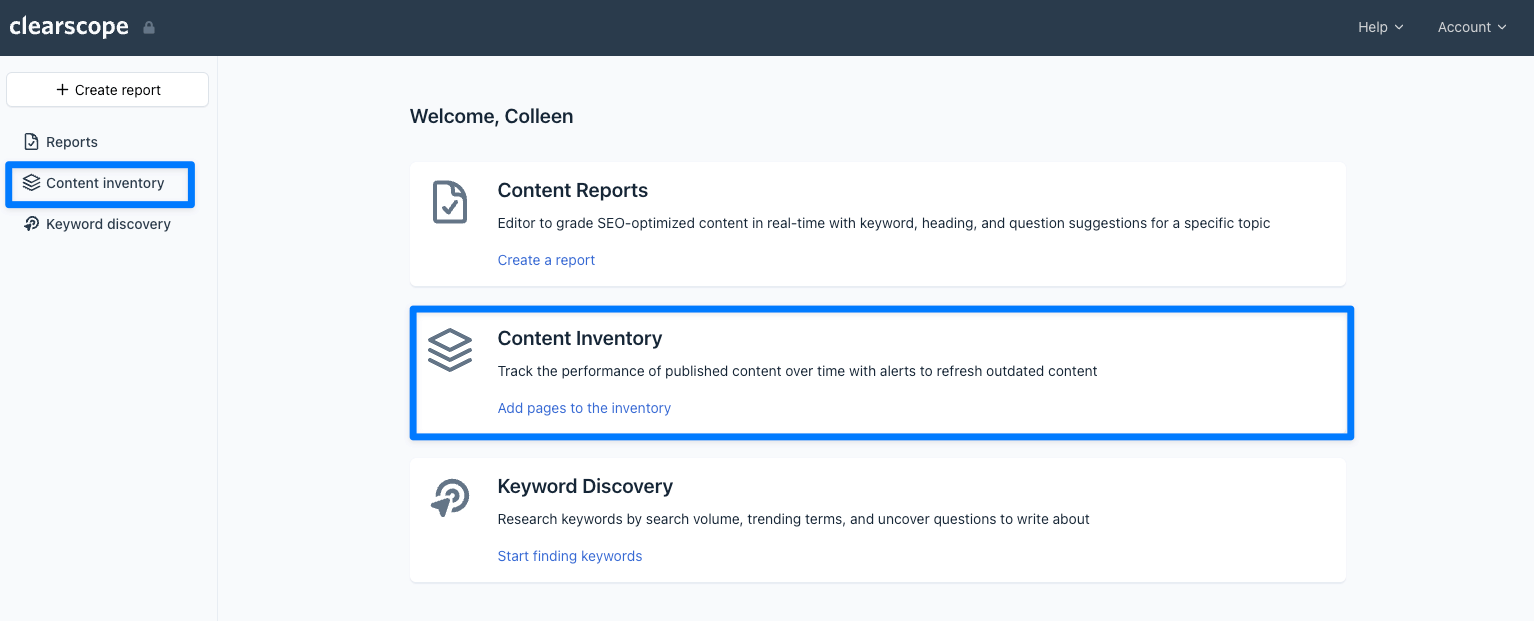This screenshot has width=1534, height=621.
Task: Open the 'Start finding keywords' link
Action: point(570,556)
